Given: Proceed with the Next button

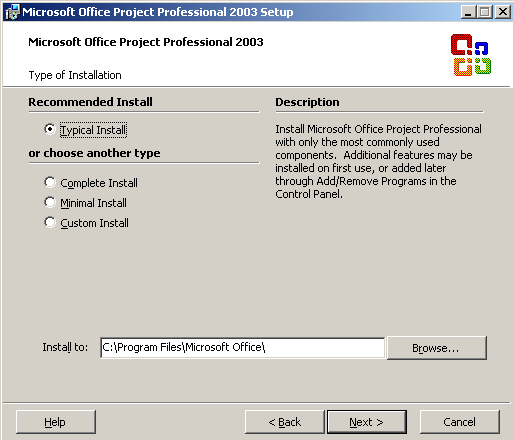Looking at the screenshot, I should [x=367, y=422].
